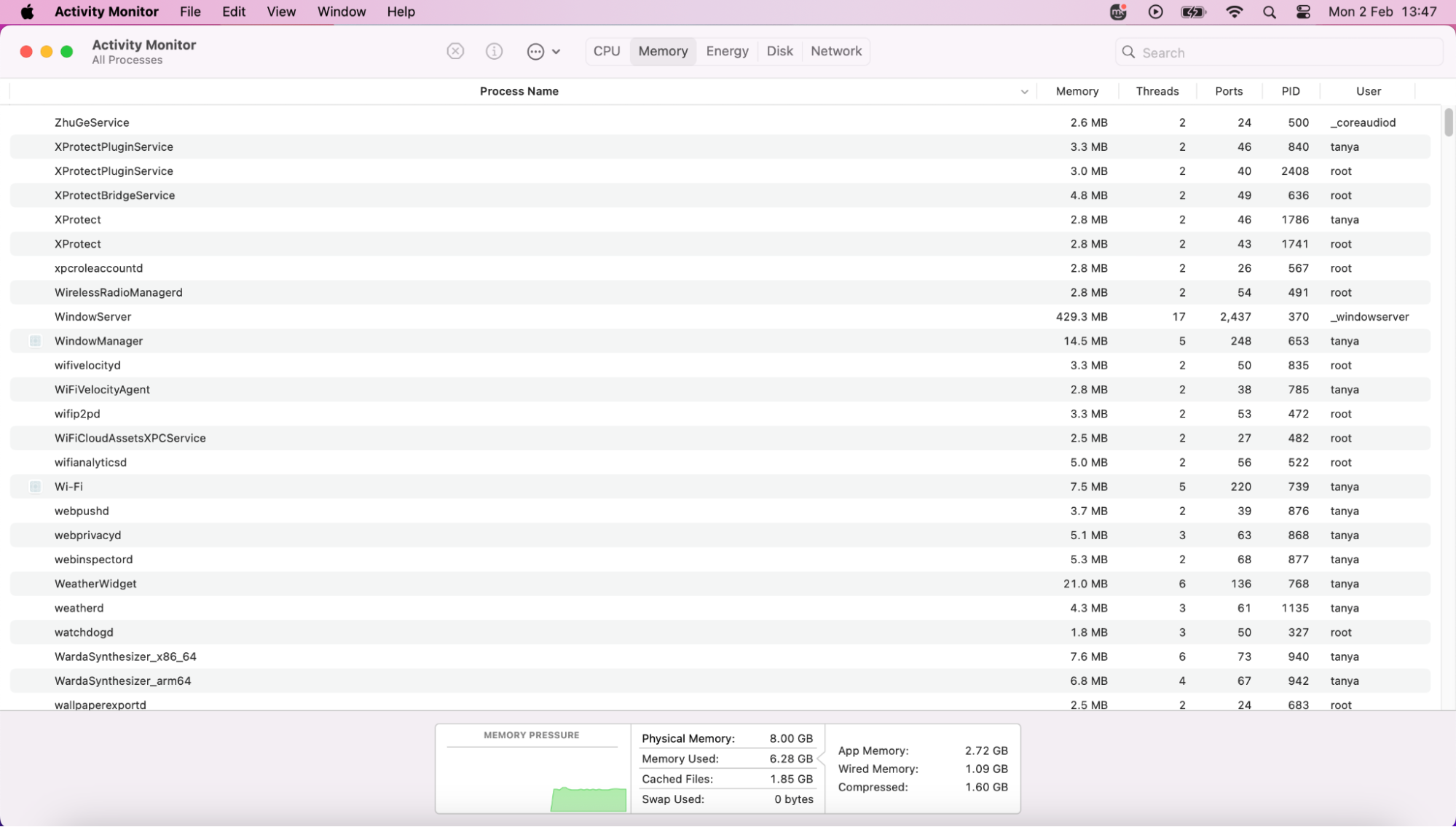This screenshot has height=827, width=1456.
Task: Click the ellipsis more options icon
Action: pyautogui.click(x=535, y=52)
